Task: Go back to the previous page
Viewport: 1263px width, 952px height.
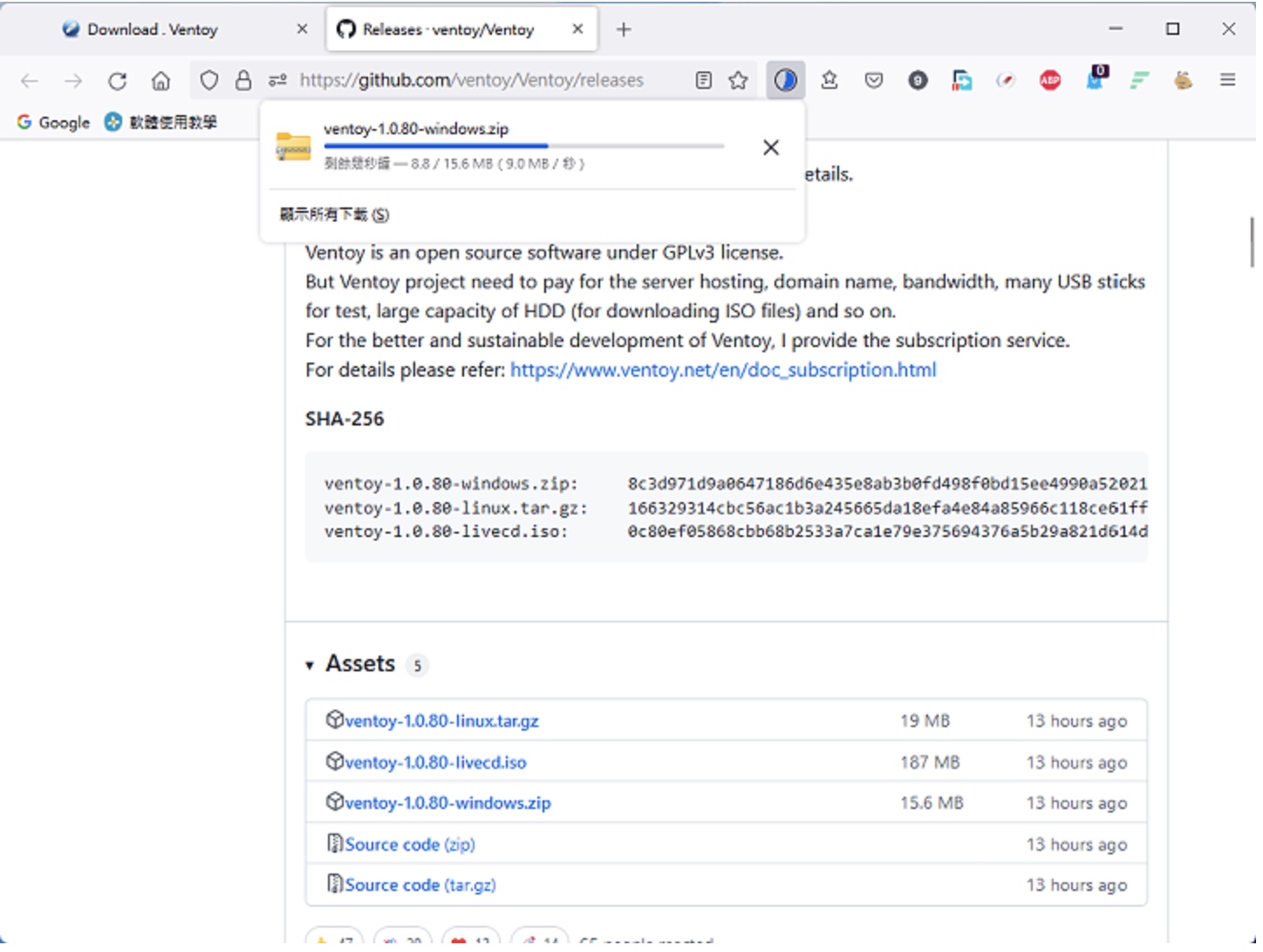Action: pos(30,81)
